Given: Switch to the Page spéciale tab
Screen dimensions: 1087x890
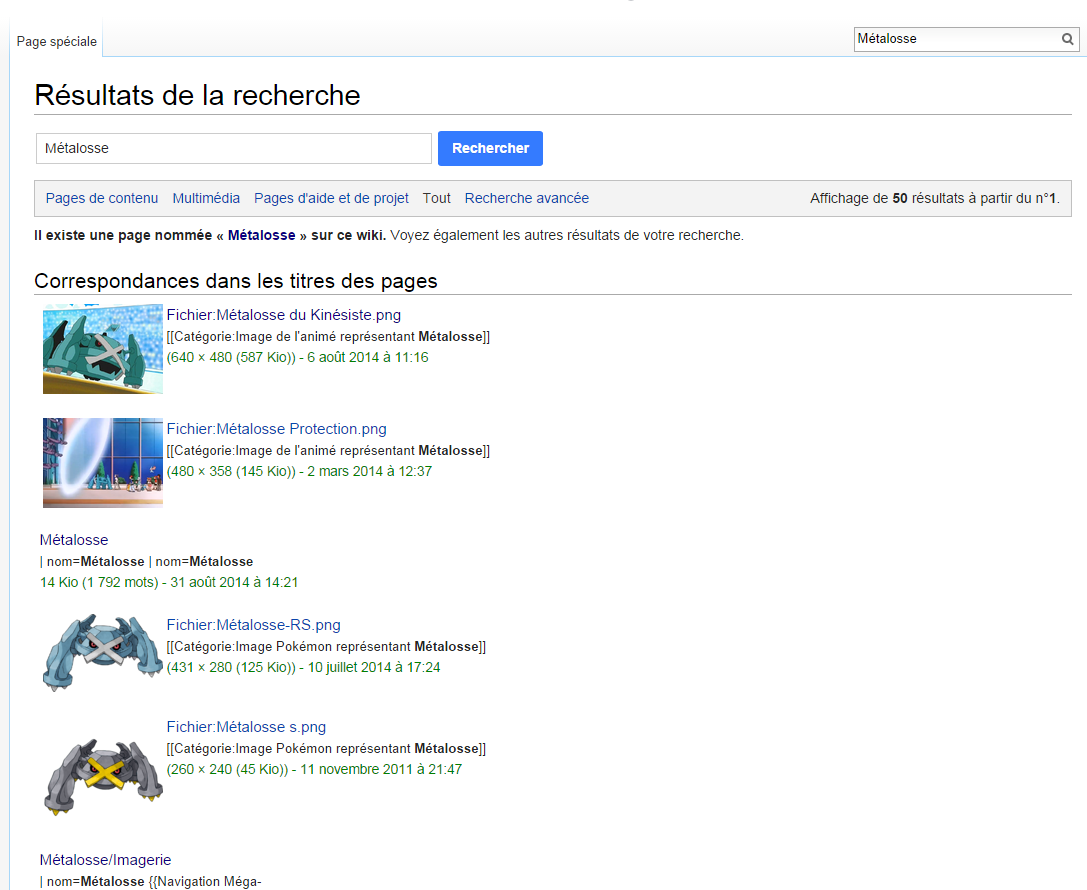Looking at the screenshot, I should 57,41.
